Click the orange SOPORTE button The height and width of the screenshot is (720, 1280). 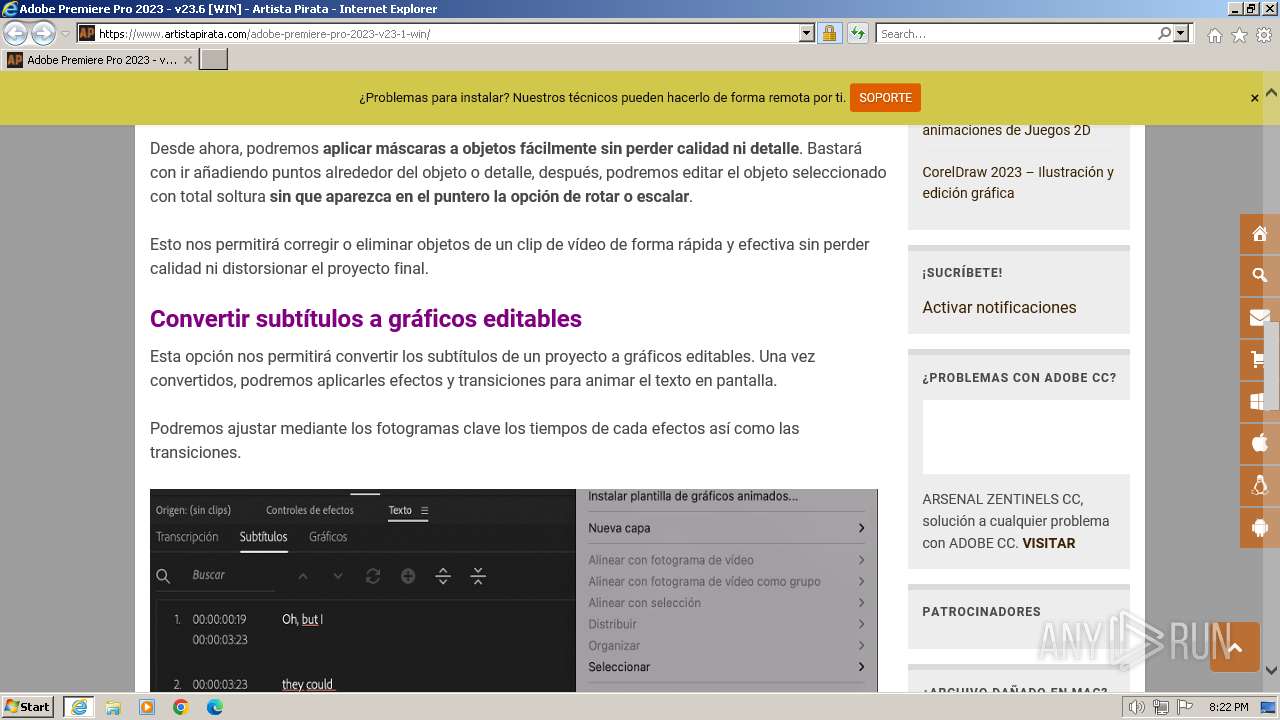(885, 98)
